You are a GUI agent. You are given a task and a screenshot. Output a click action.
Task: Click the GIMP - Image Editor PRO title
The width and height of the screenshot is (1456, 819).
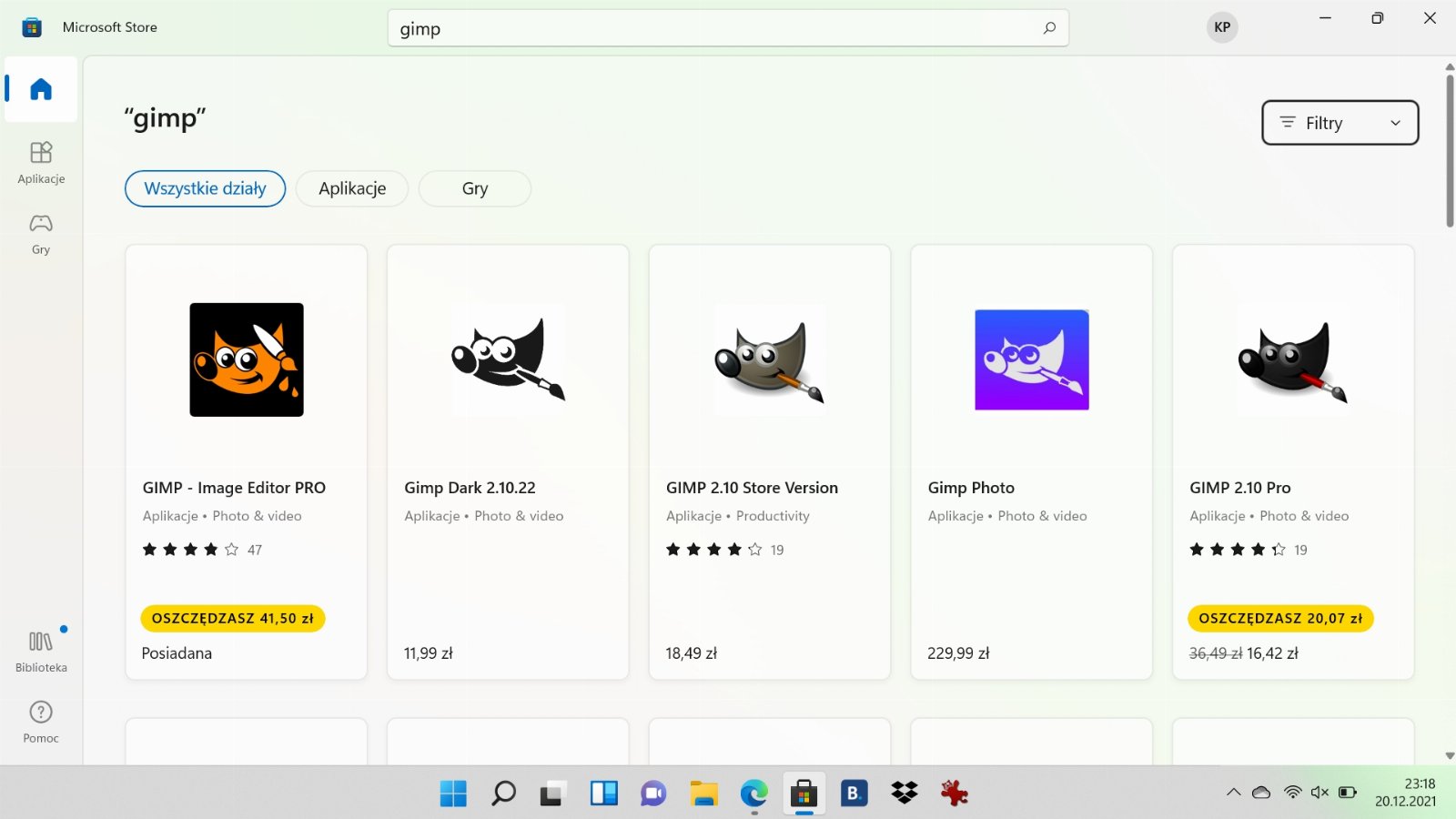pos(234,488)
